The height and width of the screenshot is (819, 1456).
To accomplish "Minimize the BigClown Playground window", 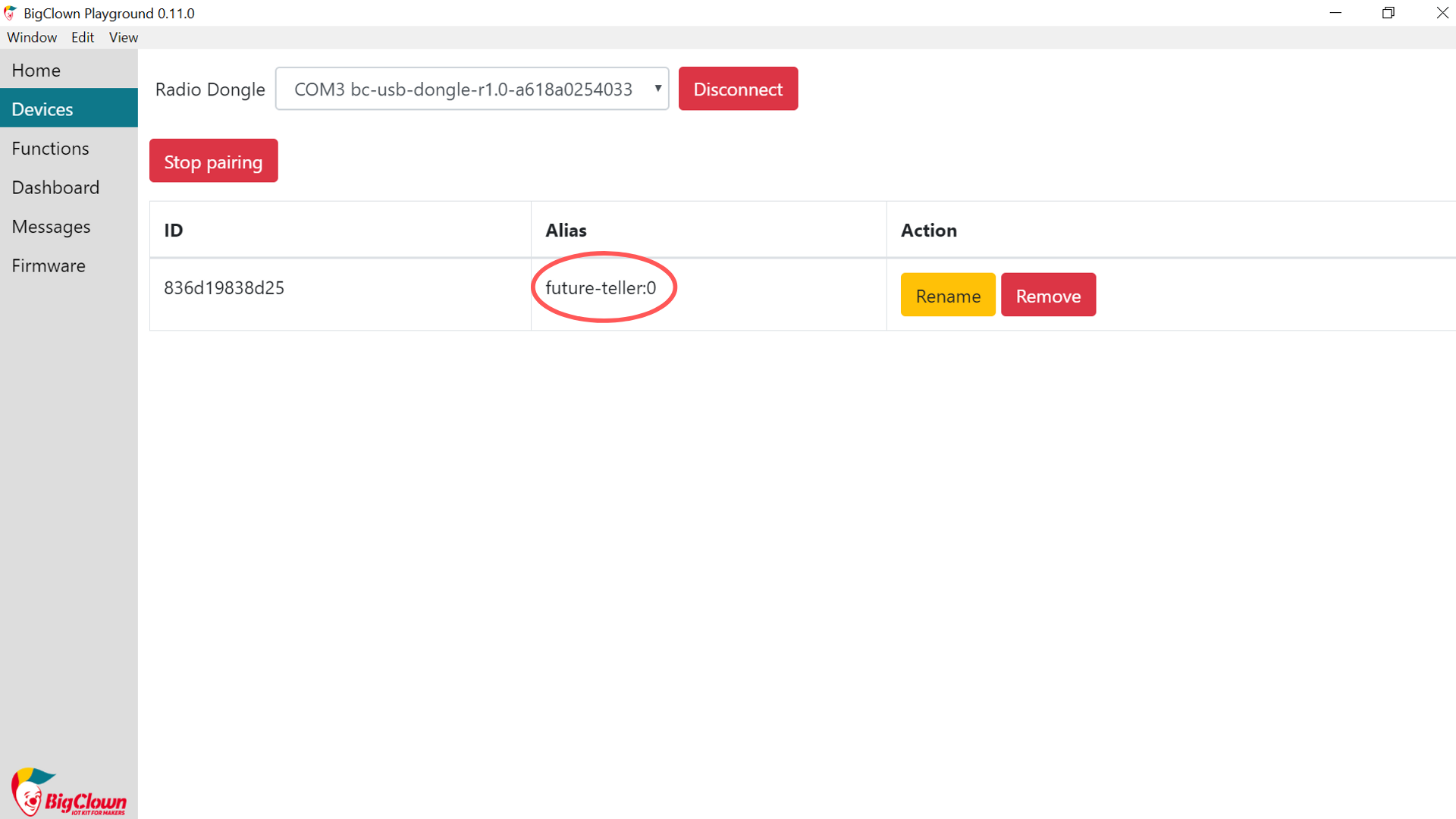I will 1335,13.
